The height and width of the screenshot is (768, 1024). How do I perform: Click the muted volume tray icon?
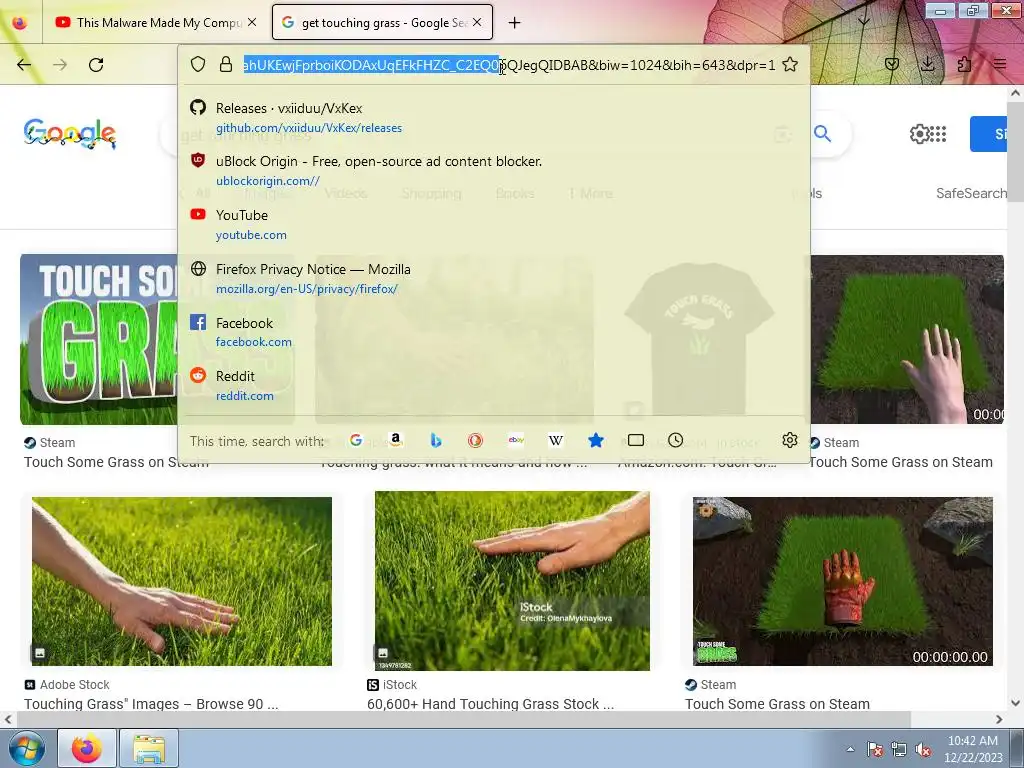923,749
